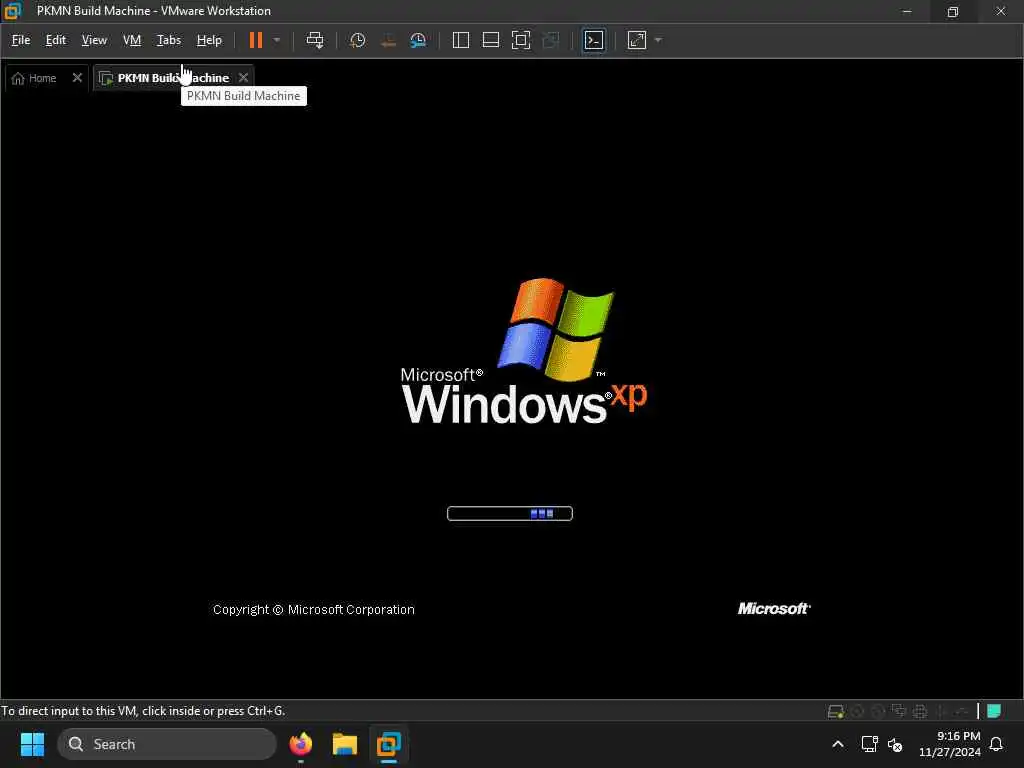Screen dimensions: 1024x768
Task: Click the USB controller status icon
Action: [x=961, y=711]
